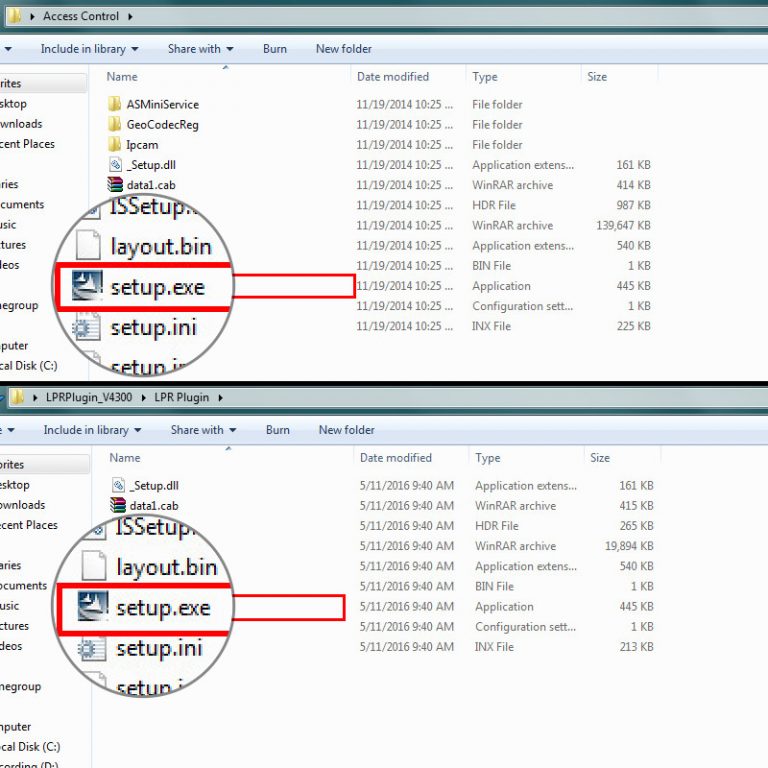Click the Ipcam folder icon
The image size is (768, 768).
pyautogui.click(x=114, y=144)
